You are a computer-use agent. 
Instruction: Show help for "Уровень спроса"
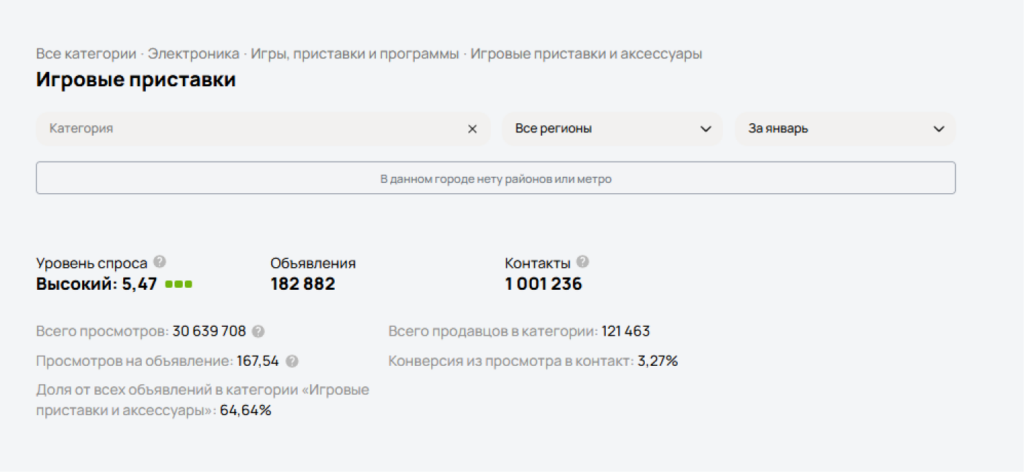click(159, 262)
